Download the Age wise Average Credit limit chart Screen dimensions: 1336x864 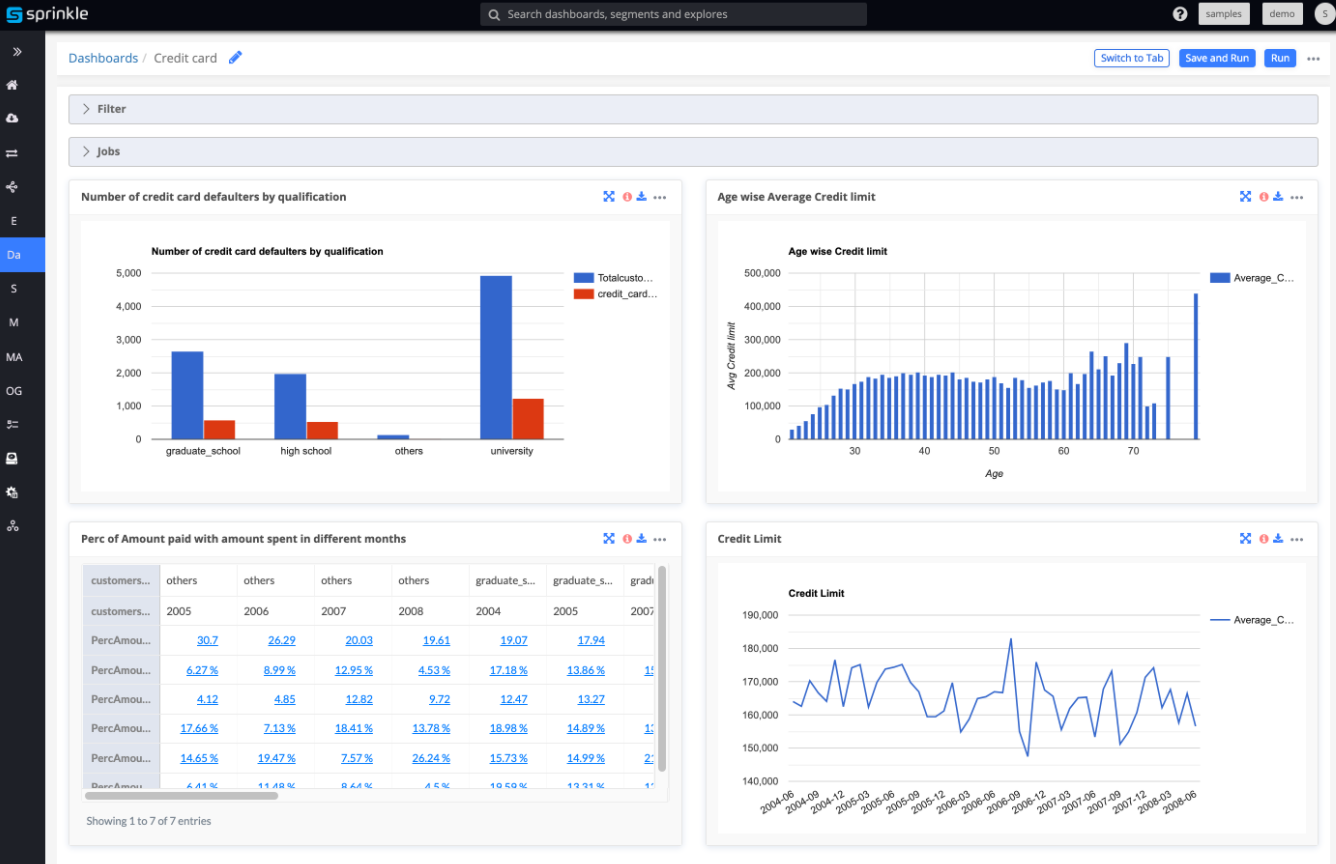(1278, 197)
